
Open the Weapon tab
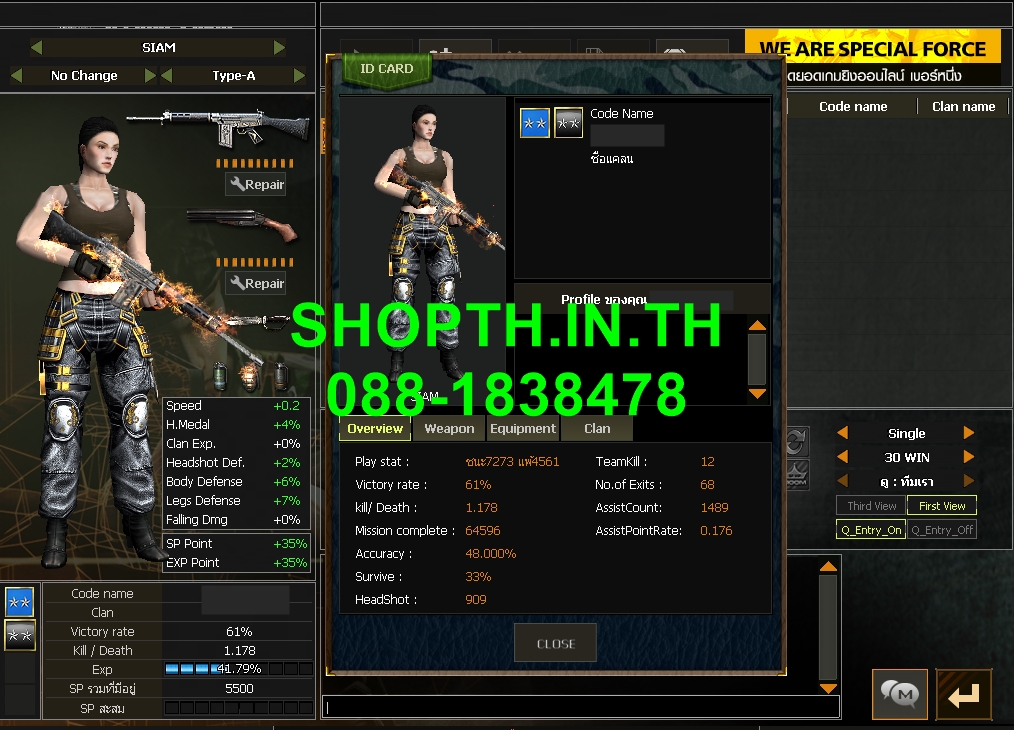449,429
